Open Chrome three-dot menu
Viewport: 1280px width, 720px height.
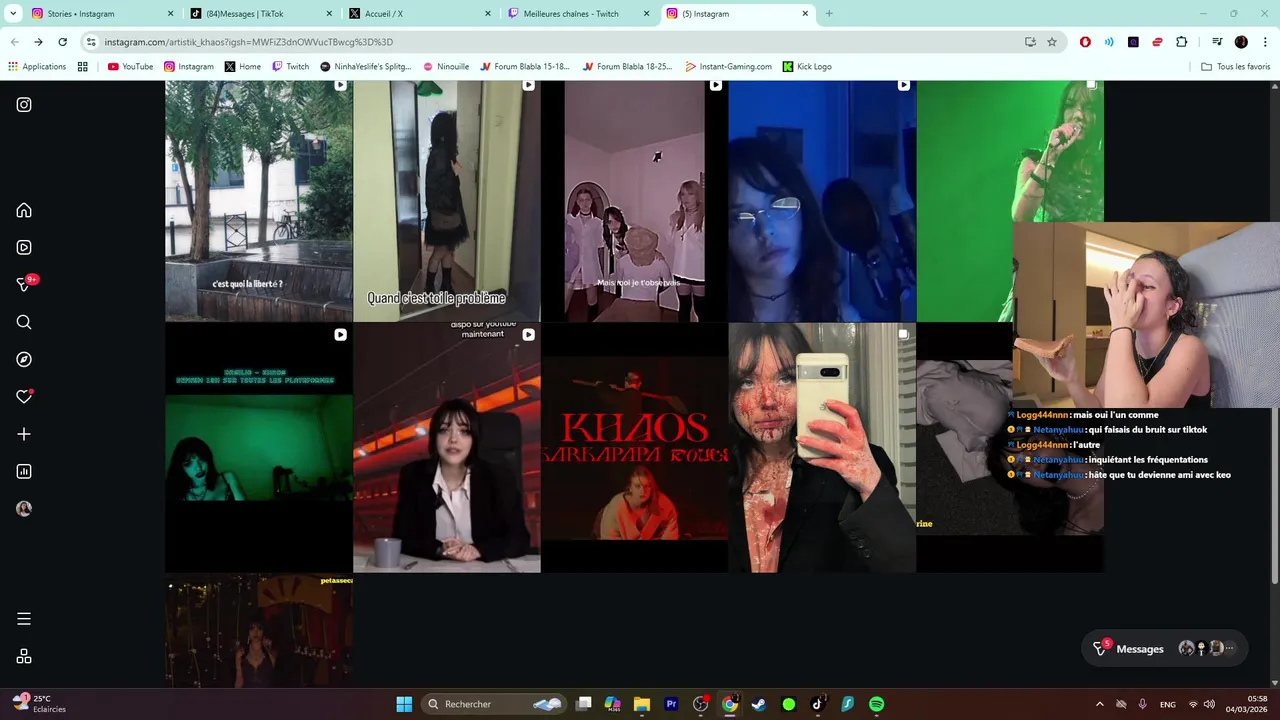(x=1265, y=42)
